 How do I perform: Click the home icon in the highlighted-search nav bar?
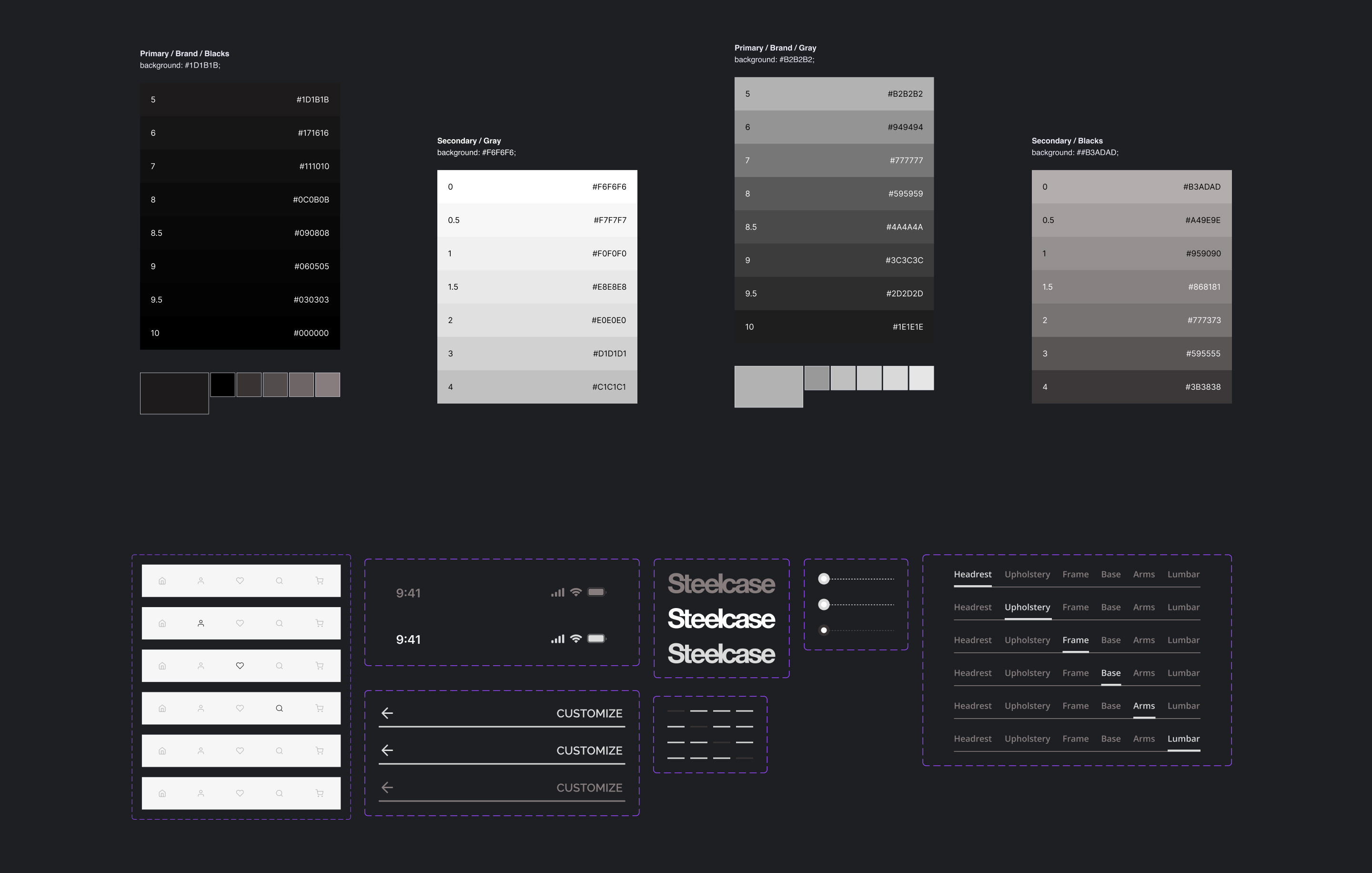point(162,708)
